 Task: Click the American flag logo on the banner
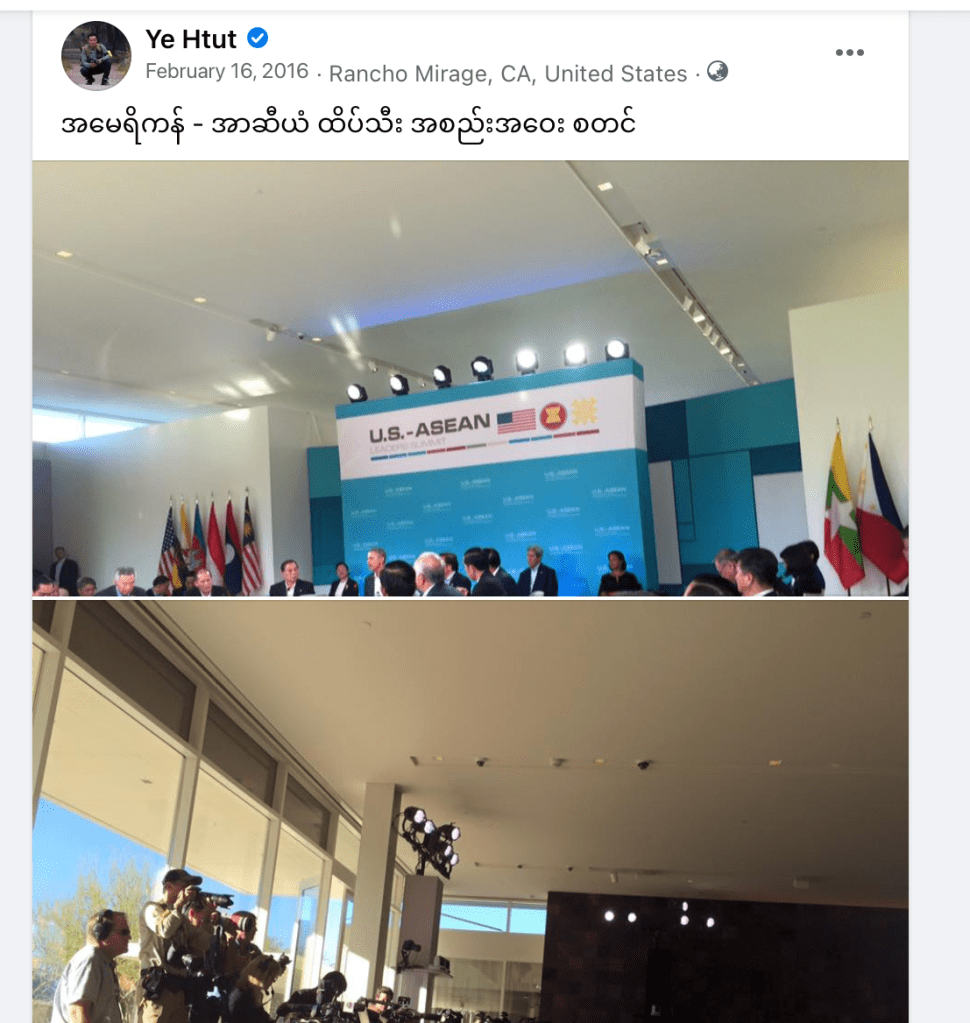tap(516, 421)
